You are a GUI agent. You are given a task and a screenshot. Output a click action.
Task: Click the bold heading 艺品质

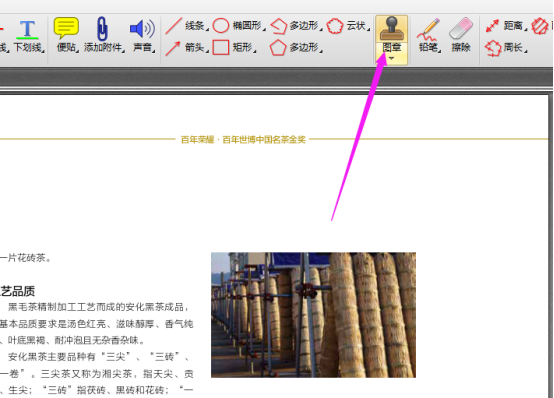click(x=17, y=291)
